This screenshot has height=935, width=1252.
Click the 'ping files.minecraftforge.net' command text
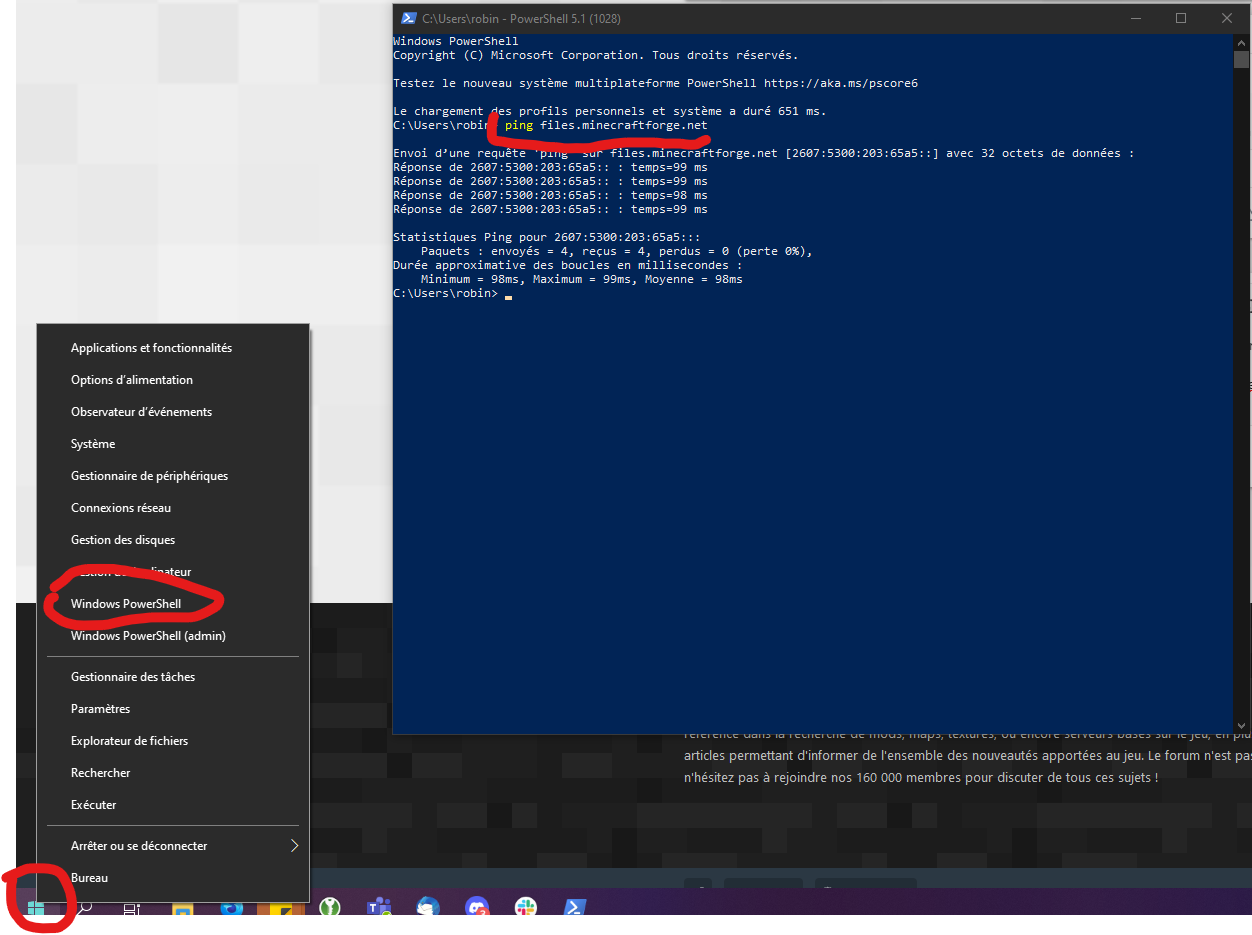point(606,125)
